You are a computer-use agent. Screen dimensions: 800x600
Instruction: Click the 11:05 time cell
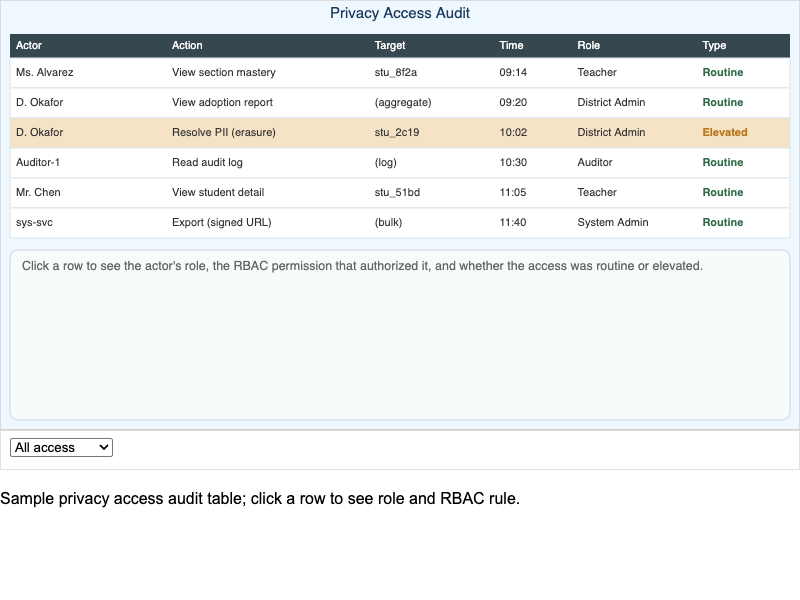tap(513, 192)
